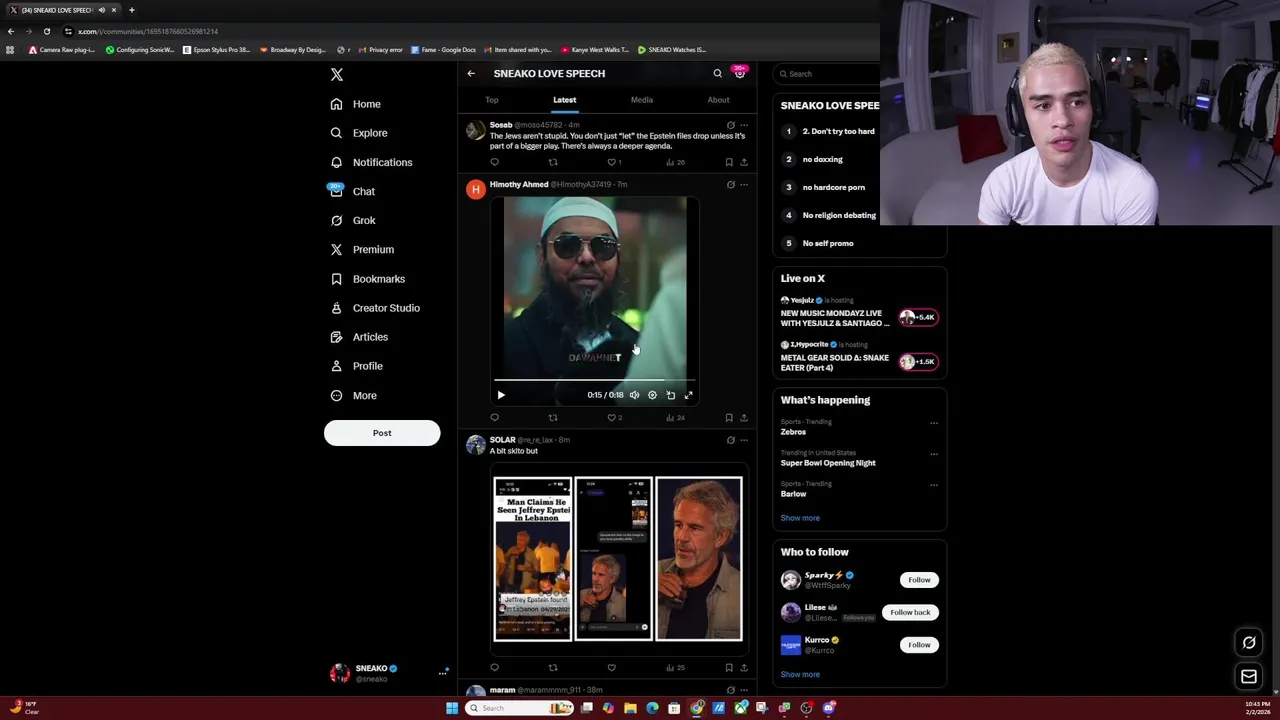Open Windows Start menu
1280x720 pixels.
[452, 708]
